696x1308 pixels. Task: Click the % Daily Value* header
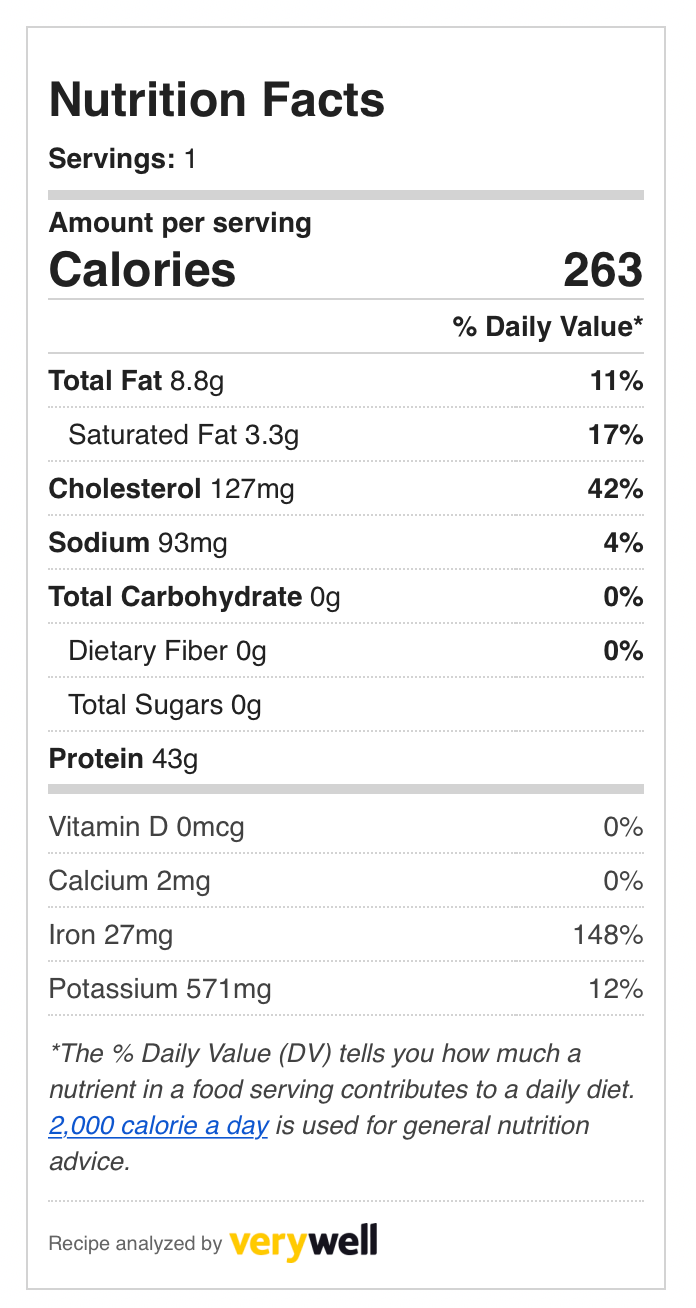[547, 327]
